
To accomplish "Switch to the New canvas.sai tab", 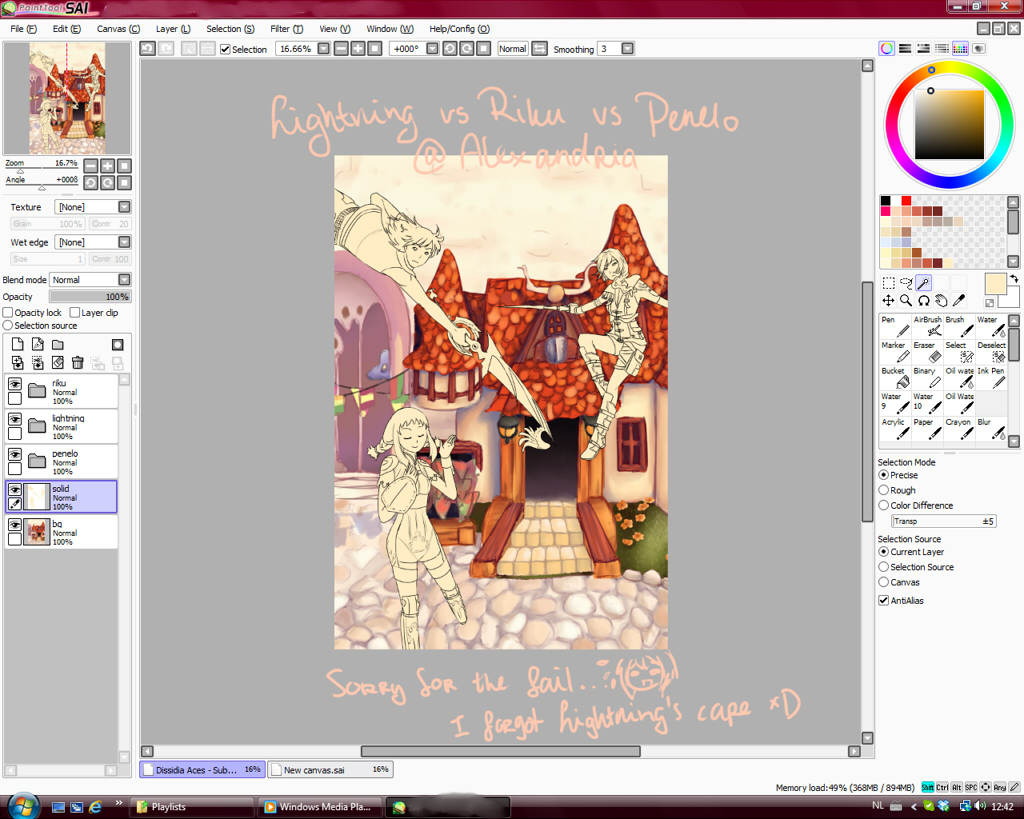I will [330, 770].
